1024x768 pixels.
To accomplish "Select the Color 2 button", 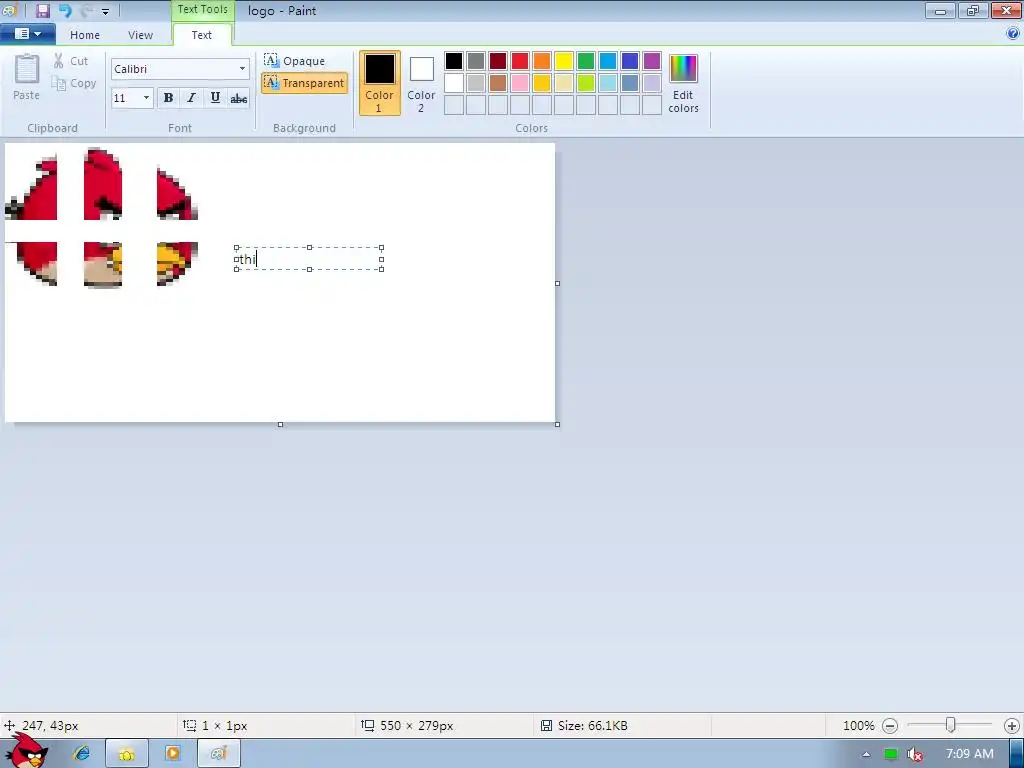I will [421, 83].
